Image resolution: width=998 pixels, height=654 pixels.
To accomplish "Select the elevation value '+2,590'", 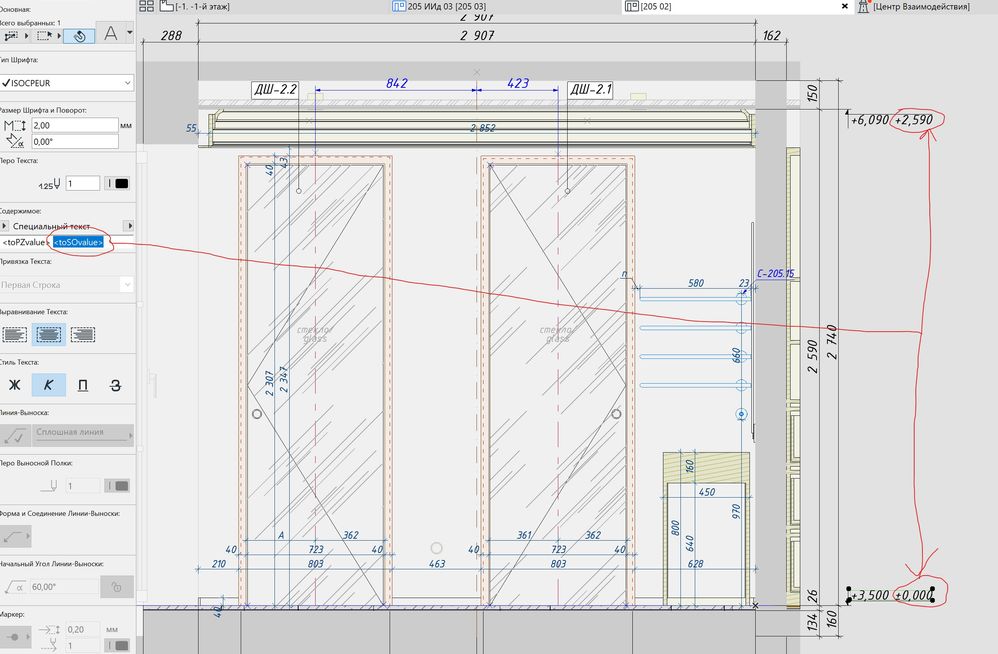I will point(914,120).
